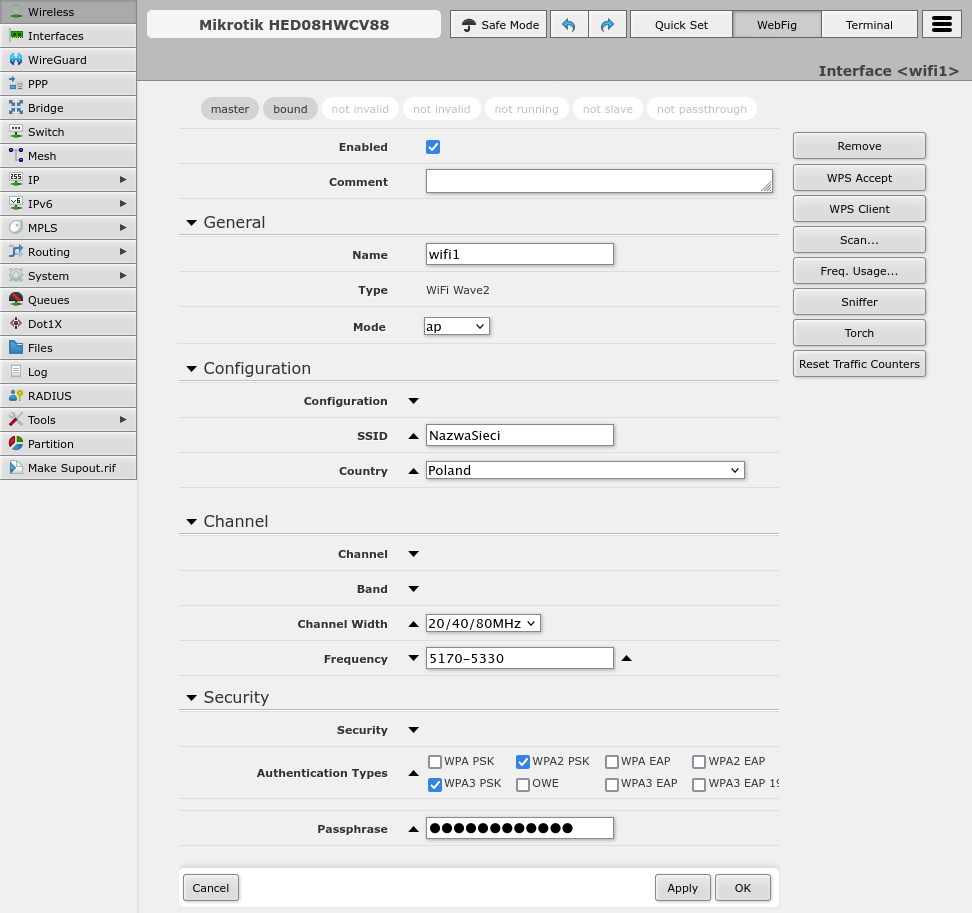Open the Mode dropdown set to ap
This screenshot has width=972, height=913.
pos(457,327)
